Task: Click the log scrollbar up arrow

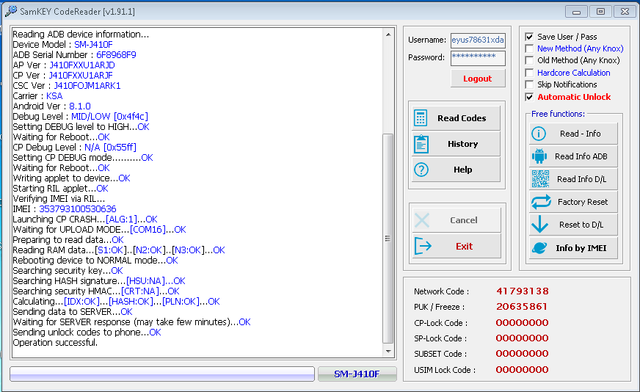Action: tap(388, 35)
